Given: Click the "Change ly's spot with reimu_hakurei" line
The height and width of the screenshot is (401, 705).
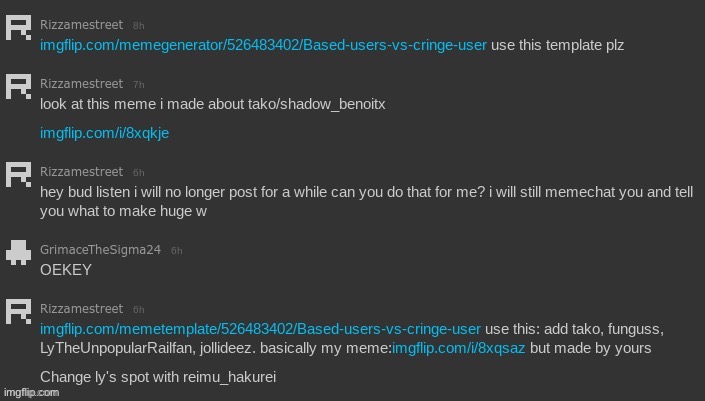Looking at the screenshot, I should [157, 377].
